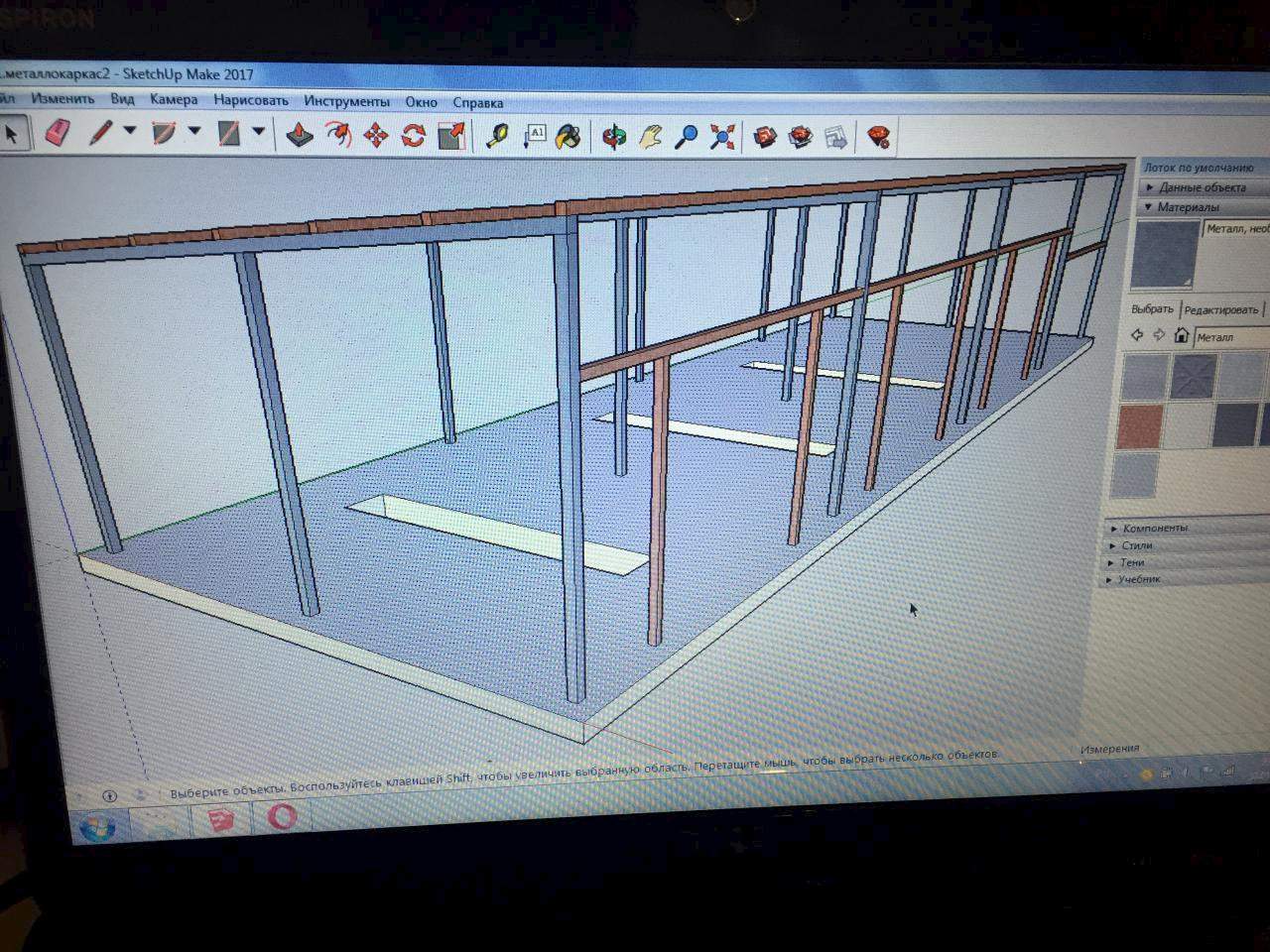The height and width of the screenshot is (952, 1270).
Task: Open the Вид menu
Action: click(x=122, y=99)
